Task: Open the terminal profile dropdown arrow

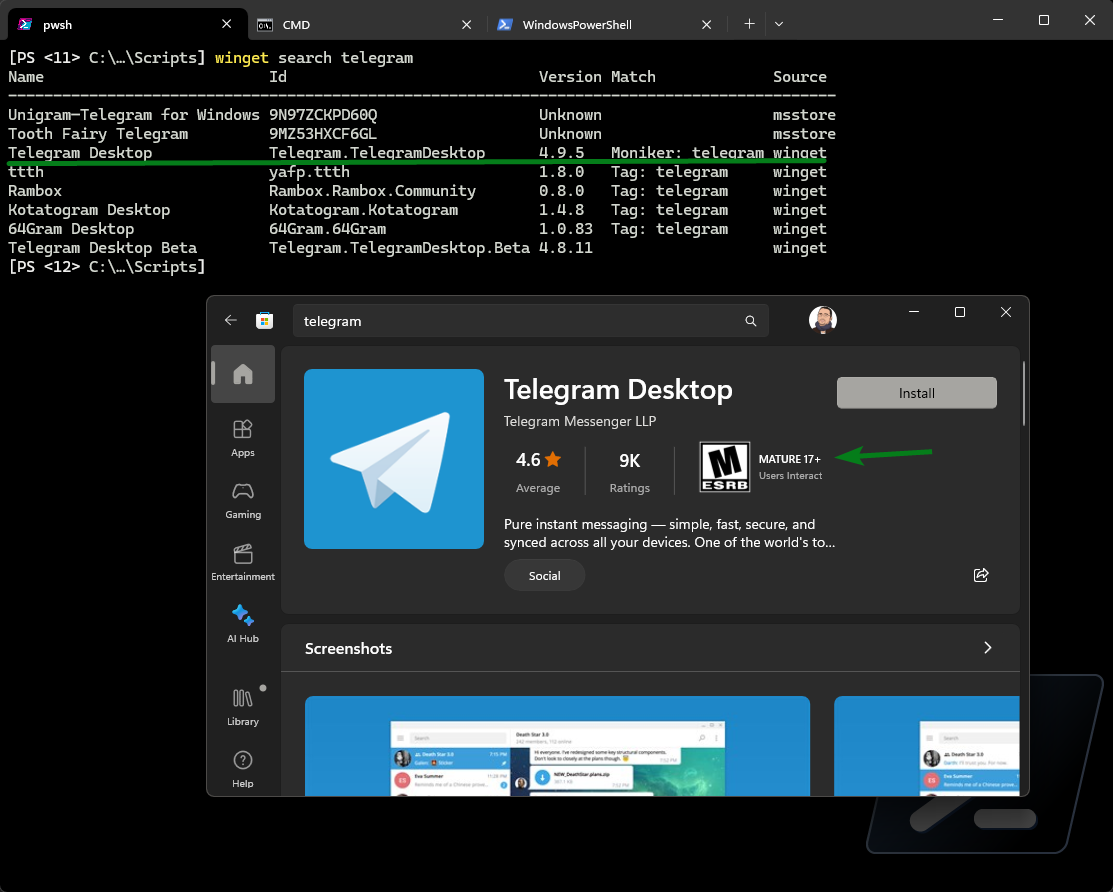Action: (779, 24)
